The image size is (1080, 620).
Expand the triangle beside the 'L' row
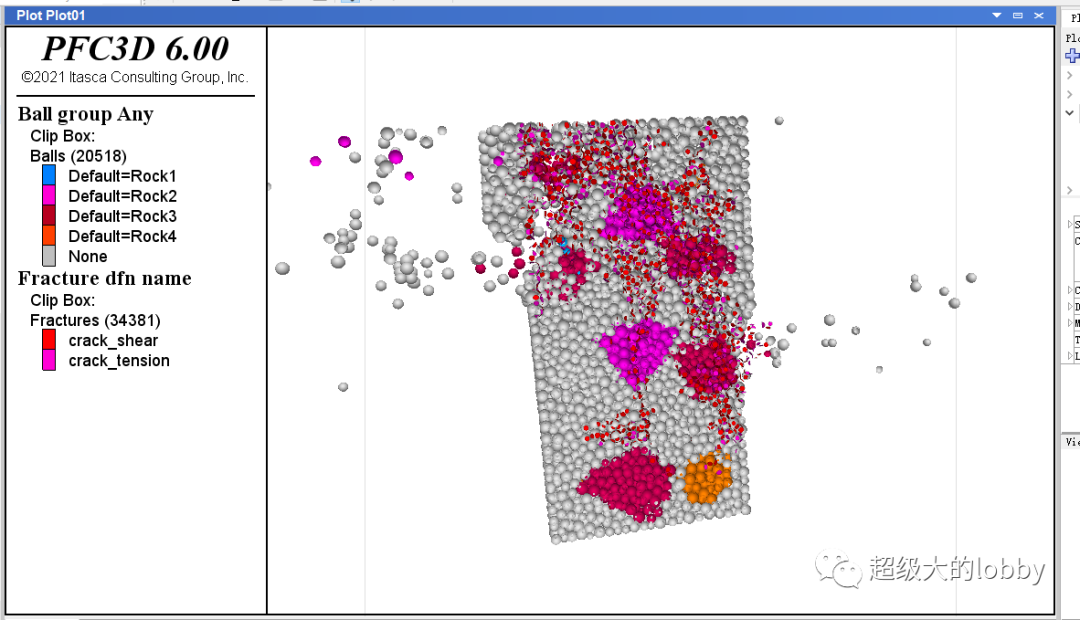point(1070,355)
